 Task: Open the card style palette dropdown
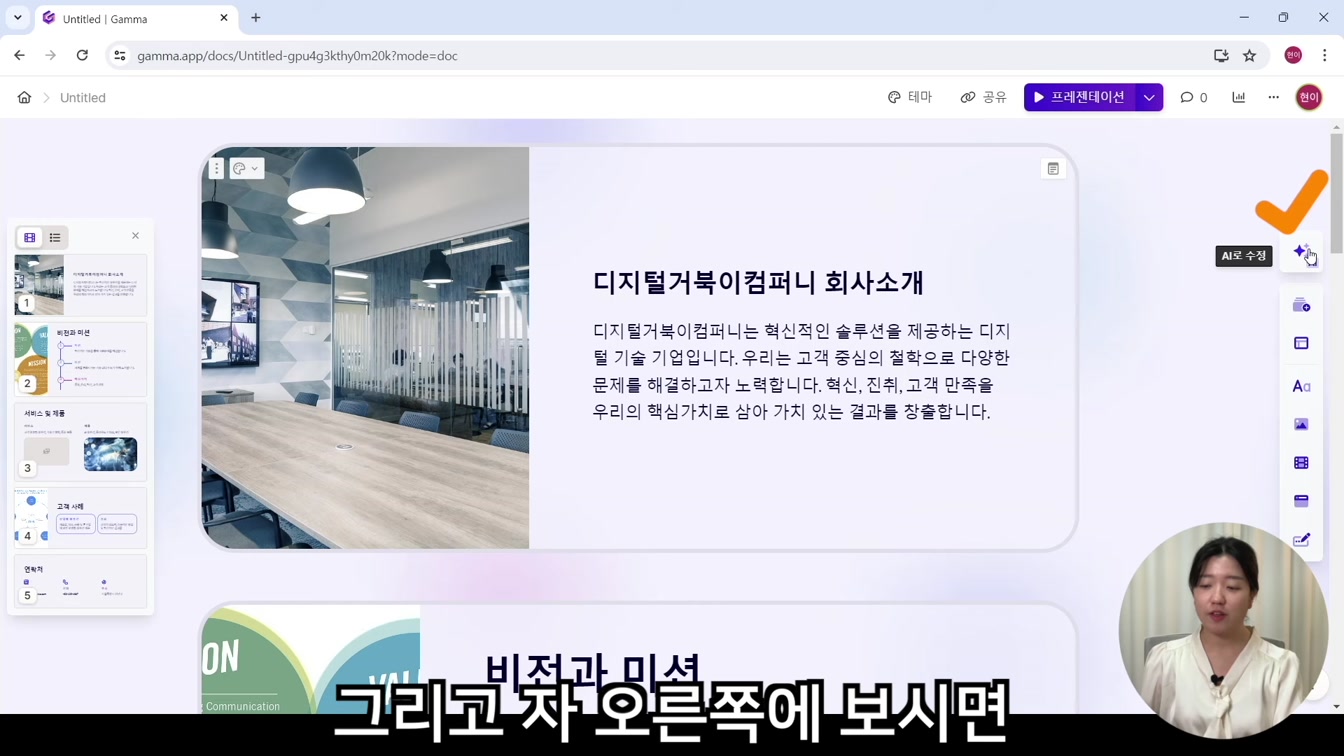click(246, 169)
